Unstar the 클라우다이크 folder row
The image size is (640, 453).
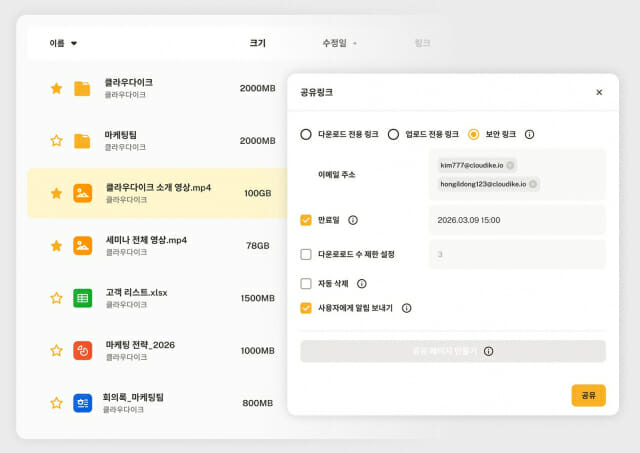click(56, 88)
